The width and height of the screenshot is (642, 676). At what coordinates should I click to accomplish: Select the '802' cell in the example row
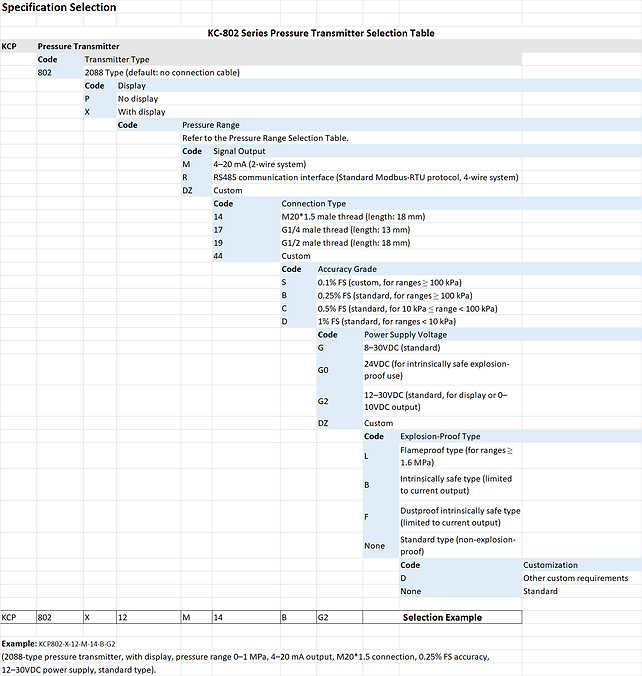(60, 617)
